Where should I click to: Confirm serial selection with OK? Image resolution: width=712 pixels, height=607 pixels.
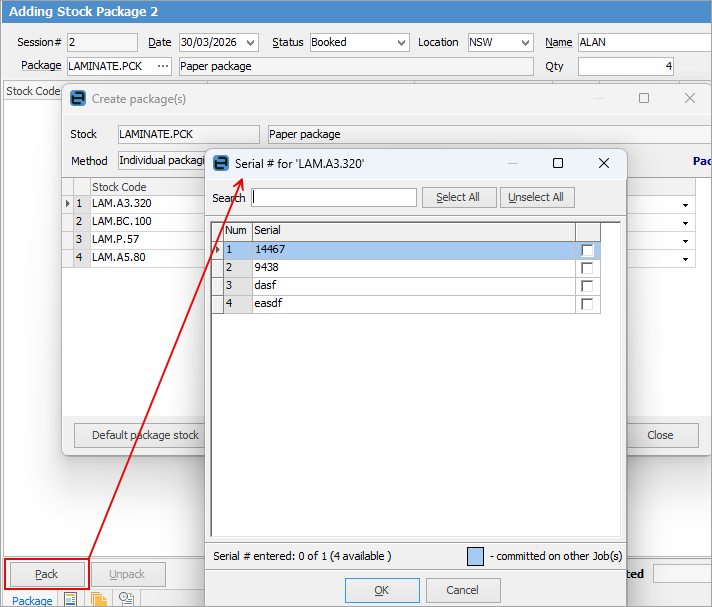tap(381, 590)
